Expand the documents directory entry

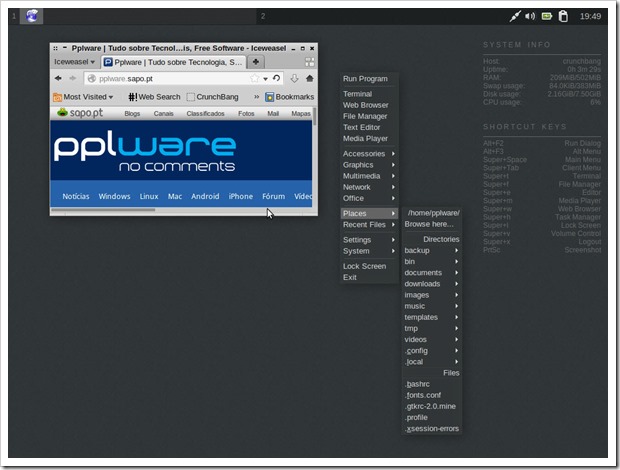[x=431, y=273]
